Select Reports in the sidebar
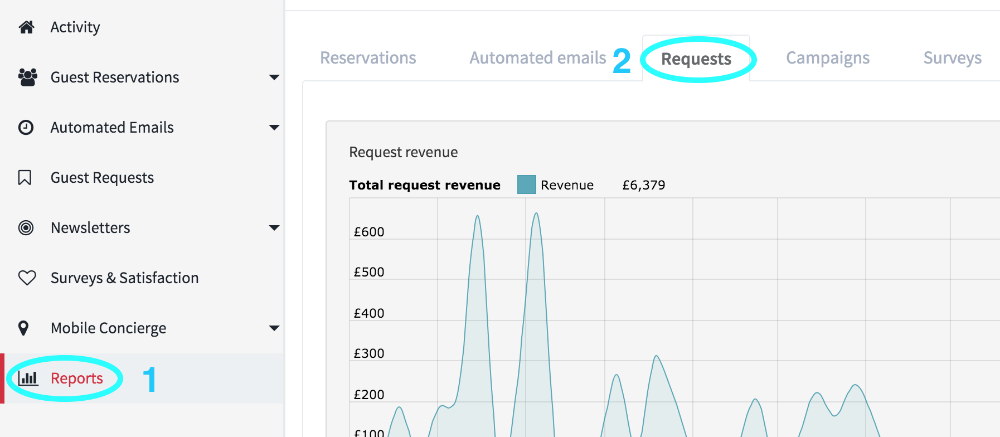 pos(77,378)
